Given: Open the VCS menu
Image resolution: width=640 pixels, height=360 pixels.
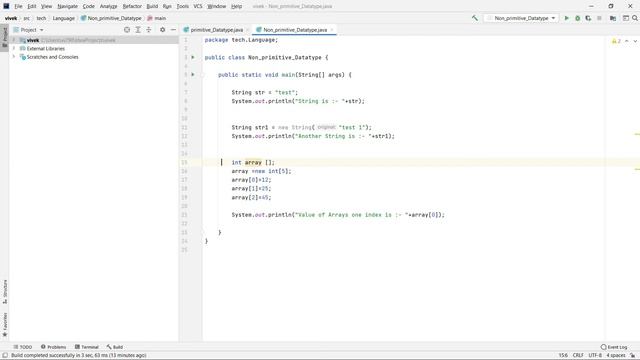Looking at the screenshot, I should coord(198,6).
